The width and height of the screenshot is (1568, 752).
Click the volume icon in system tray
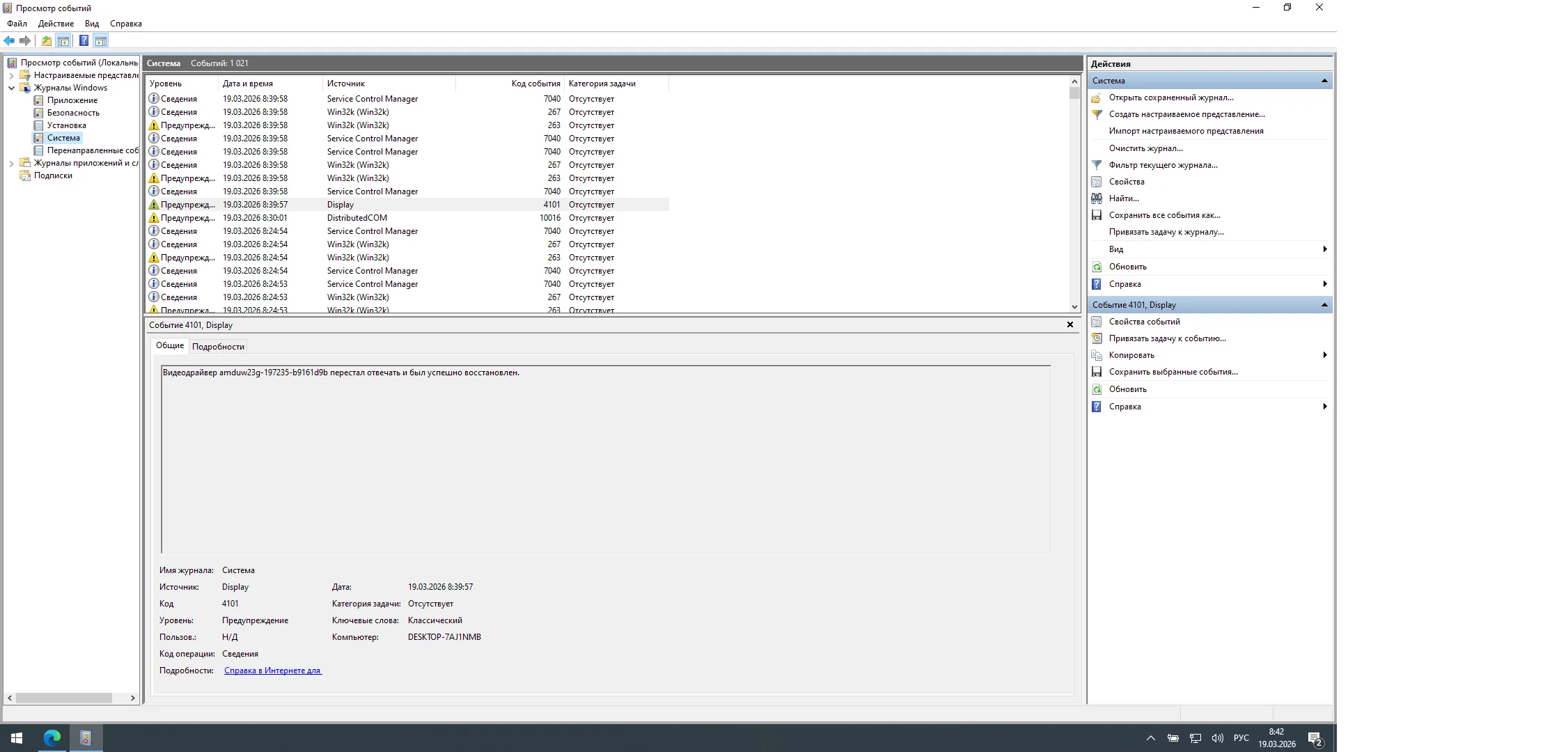click(x=1217, y=738)
